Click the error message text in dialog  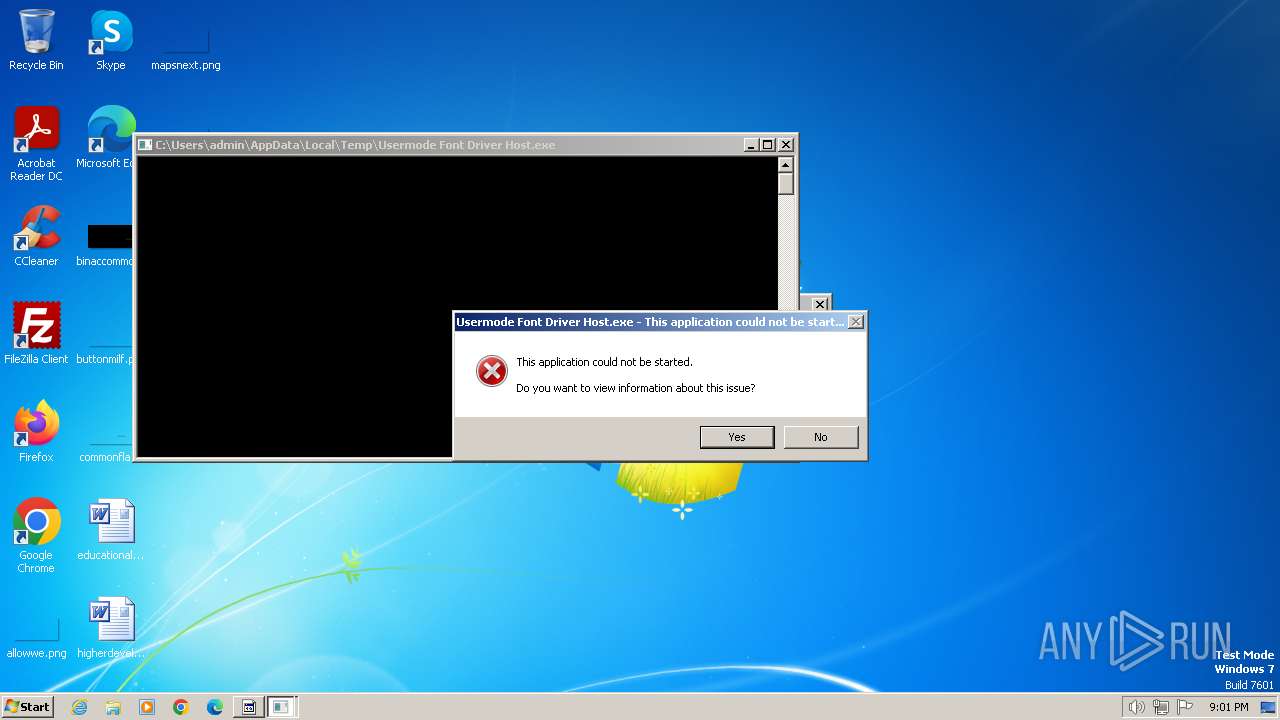pyautogui.click(x=604, y=362)
